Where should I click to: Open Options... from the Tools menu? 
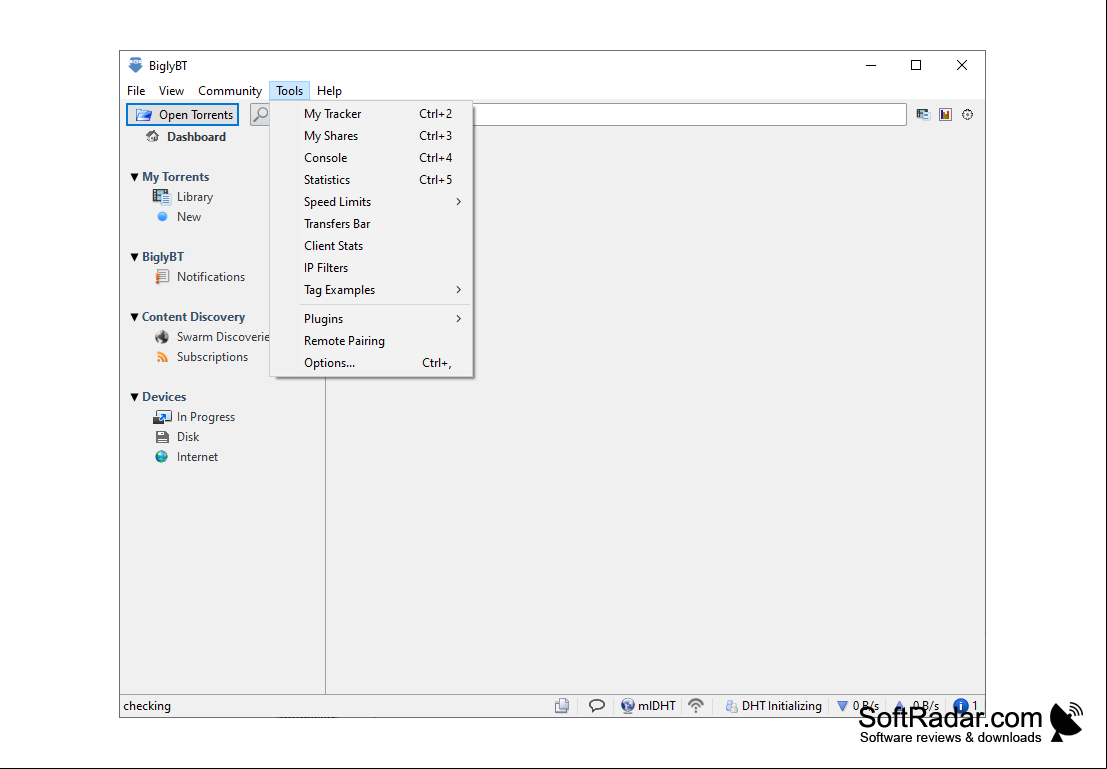(x=371, y=363)
